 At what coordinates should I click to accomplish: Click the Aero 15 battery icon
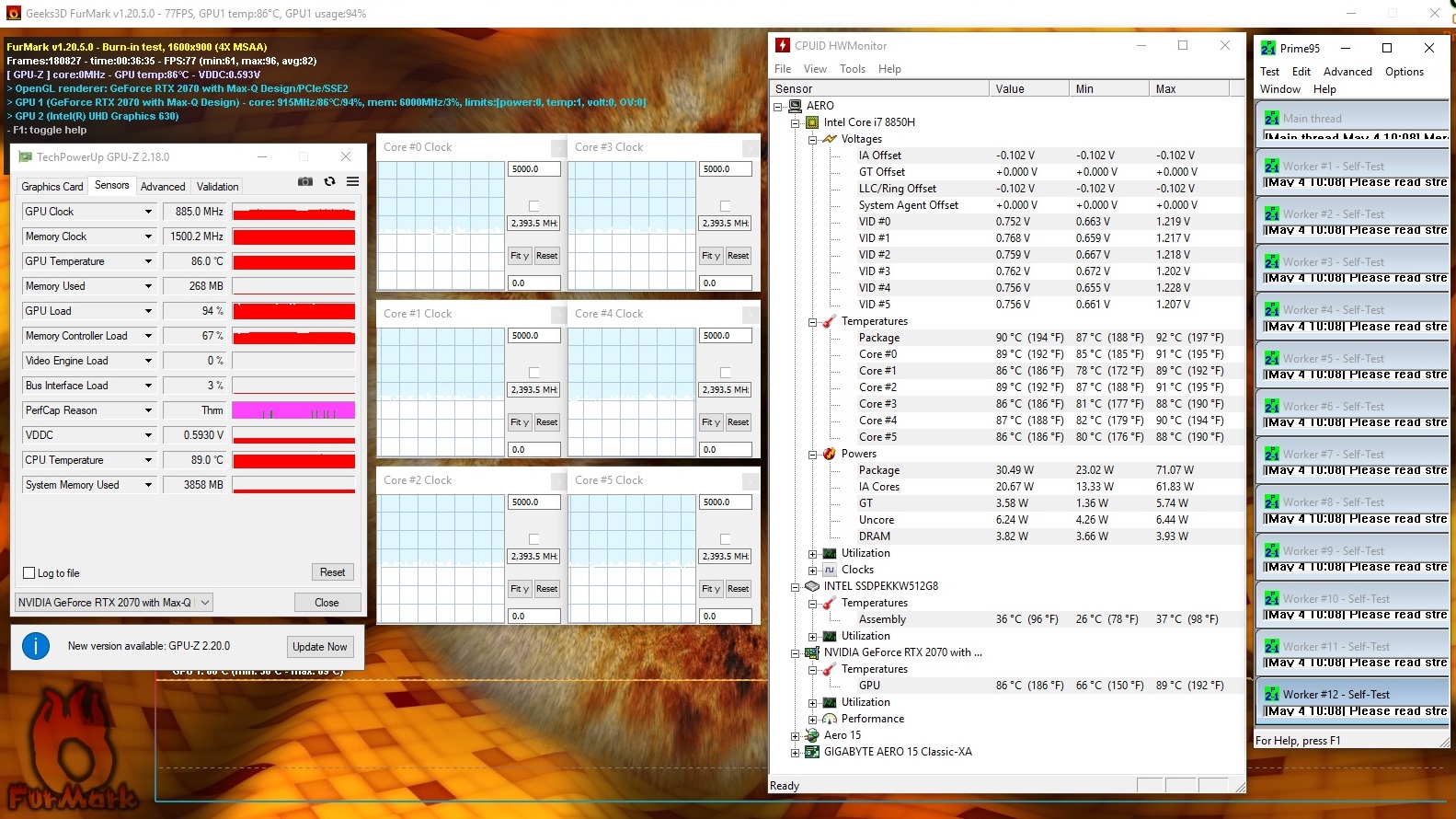click(x=812, y=735)
